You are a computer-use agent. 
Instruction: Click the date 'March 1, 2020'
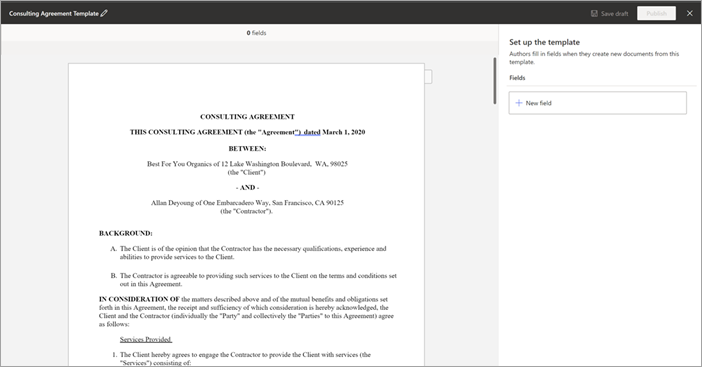pyautogui.click(x=343, y=132)
